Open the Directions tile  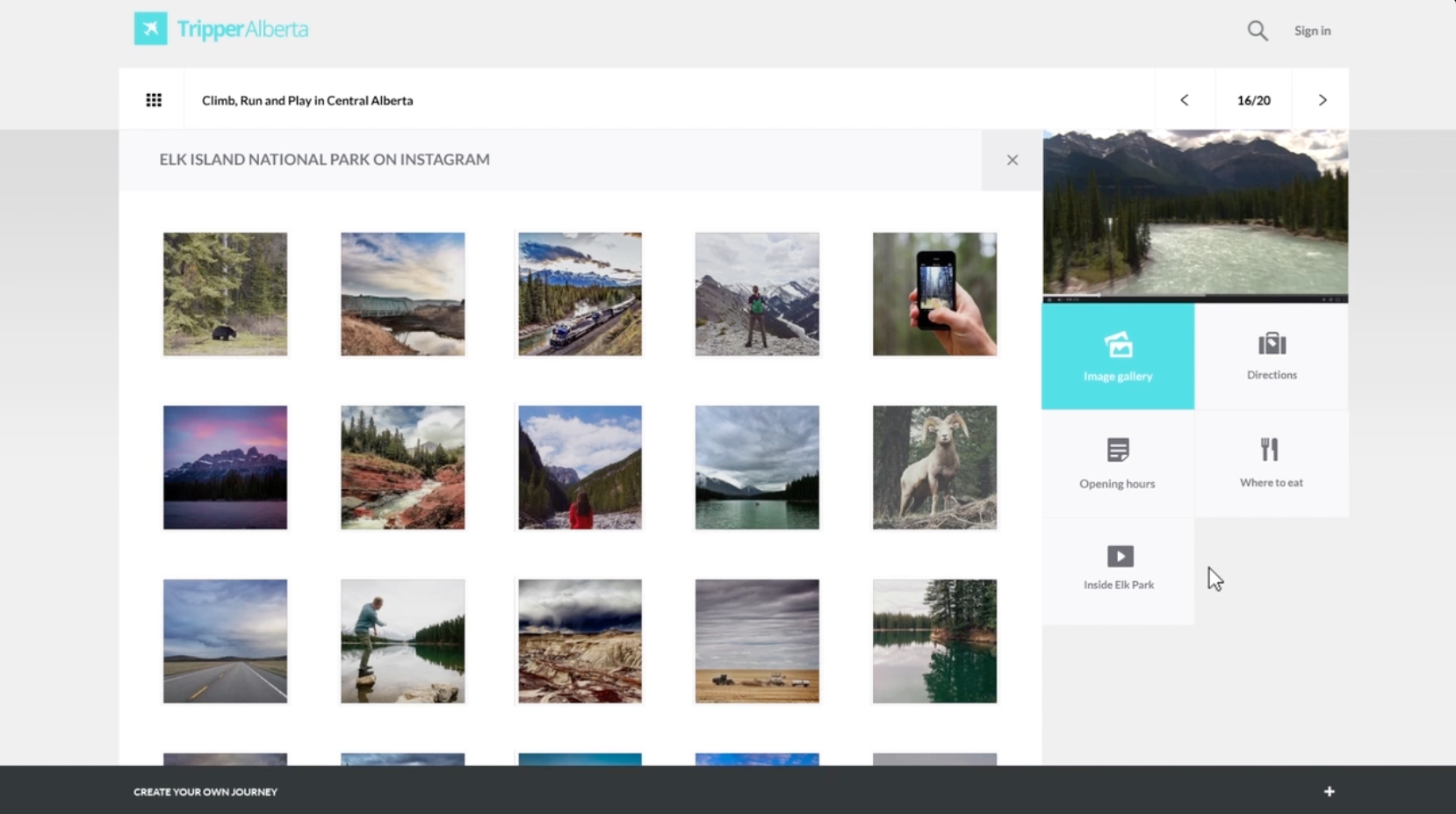[x=1272, y=357]
